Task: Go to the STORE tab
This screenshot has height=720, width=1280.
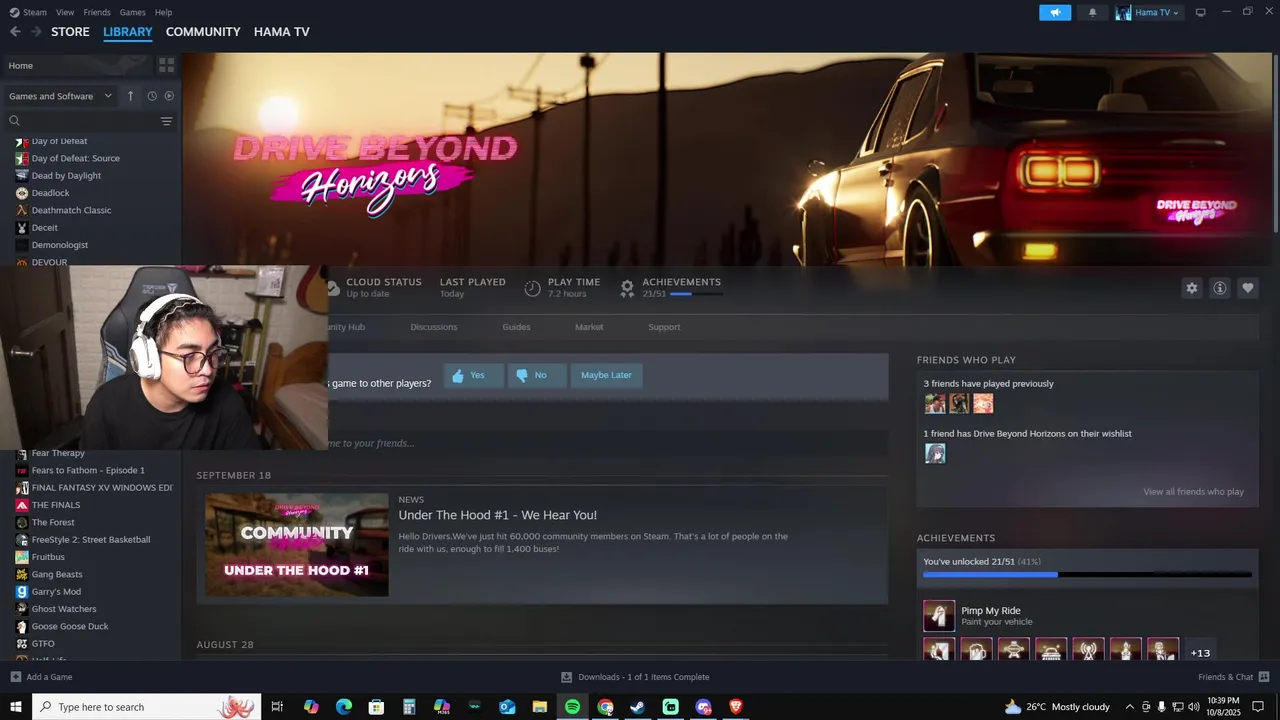Action: tap(70, 32)
